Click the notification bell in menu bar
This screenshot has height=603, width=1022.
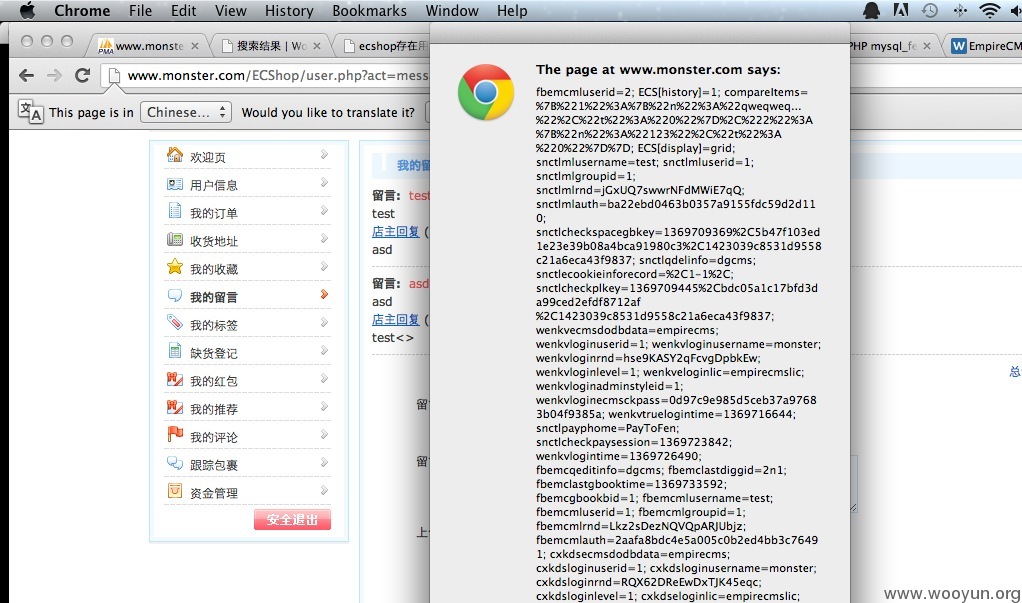tap(871, 10)
